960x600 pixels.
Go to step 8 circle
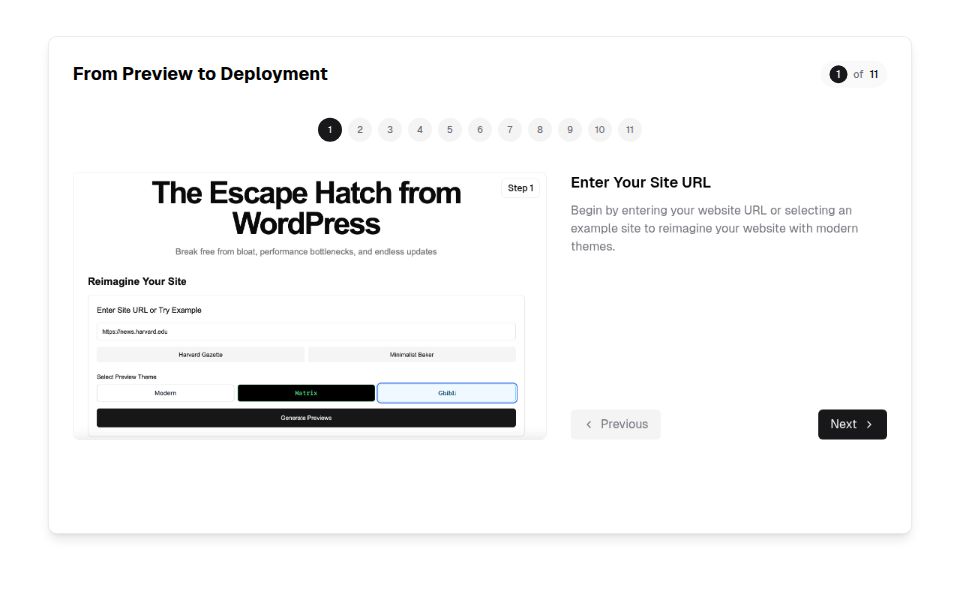(x=540, y=130)
